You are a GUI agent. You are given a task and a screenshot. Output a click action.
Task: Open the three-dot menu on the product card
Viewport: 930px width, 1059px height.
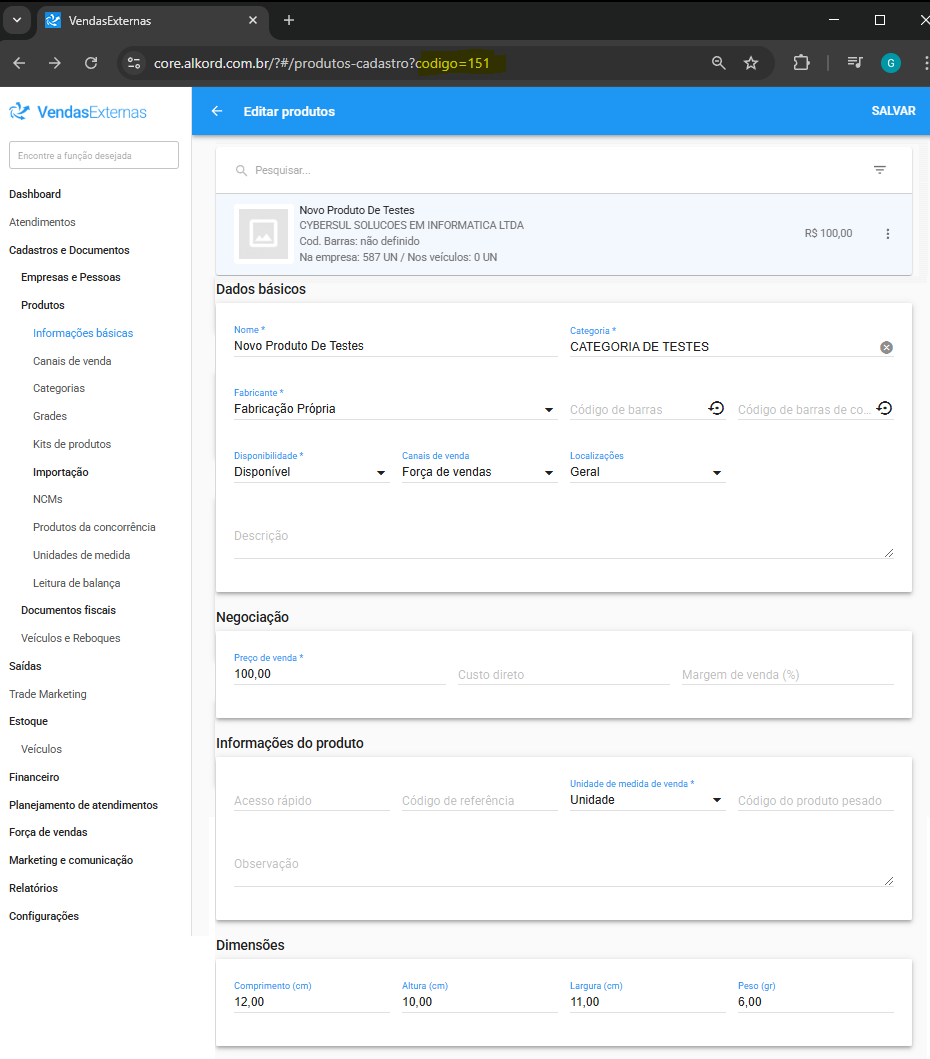887,234
